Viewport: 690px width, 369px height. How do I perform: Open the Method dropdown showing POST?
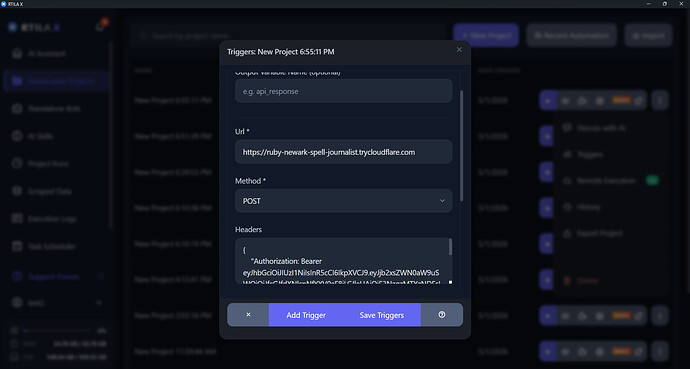tap(344, 201)
